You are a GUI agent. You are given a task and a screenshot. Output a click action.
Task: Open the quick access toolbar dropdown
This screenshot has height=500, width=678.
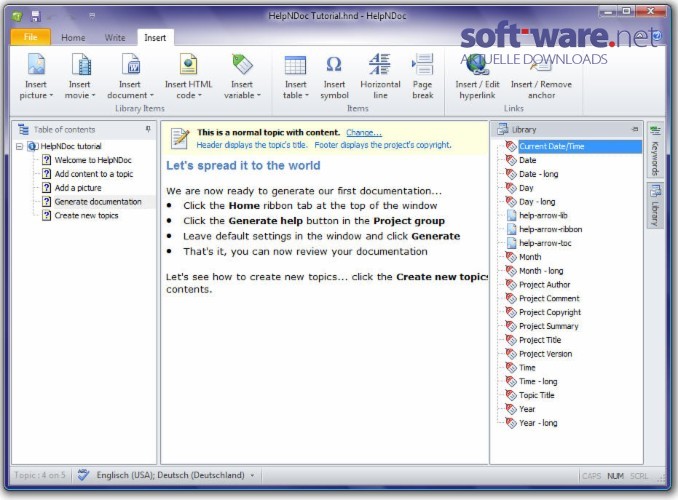[92, 16]
